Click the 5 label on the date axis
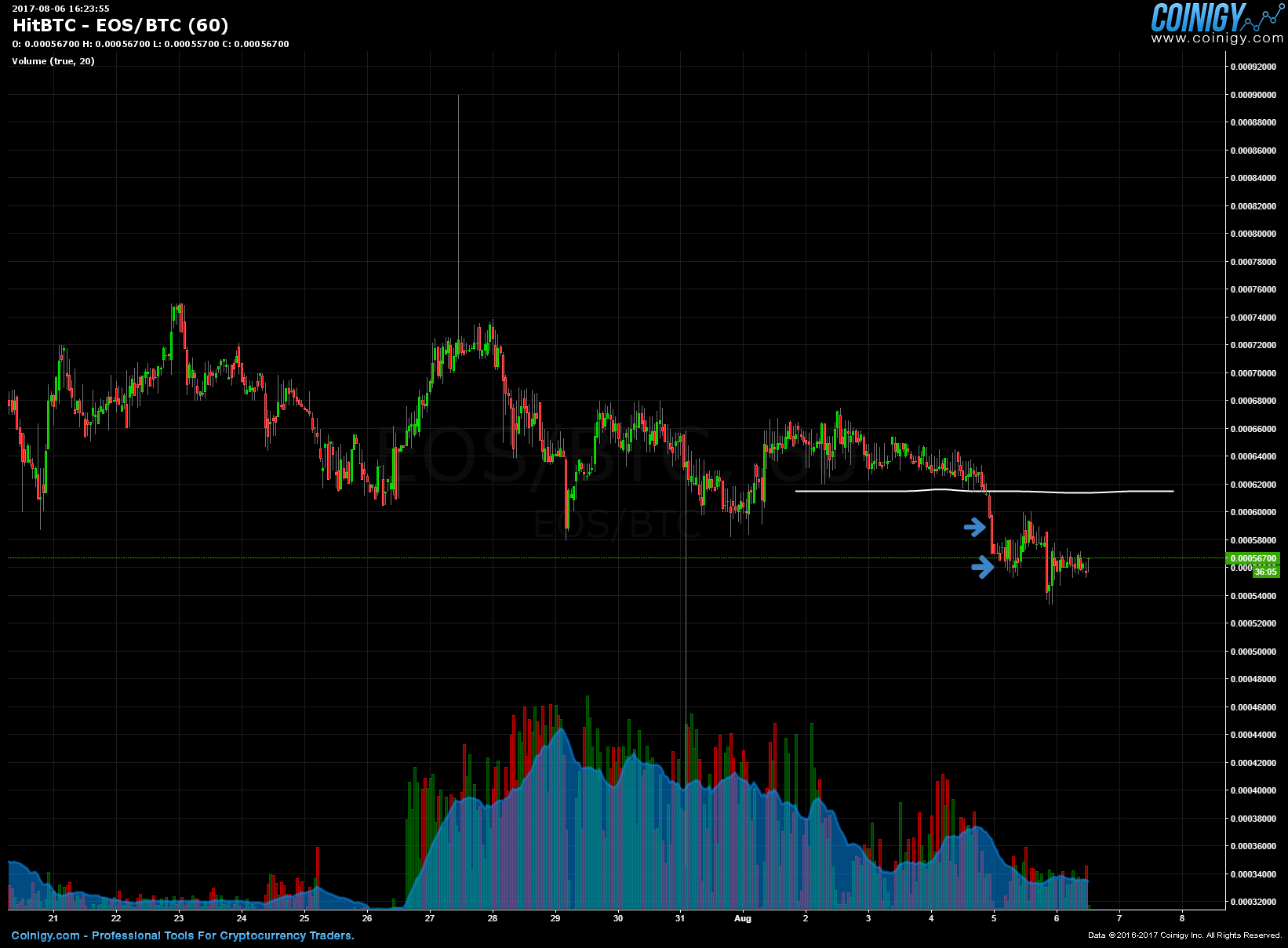This screenshot has width=1288, height=948. (x=993, y=918)
